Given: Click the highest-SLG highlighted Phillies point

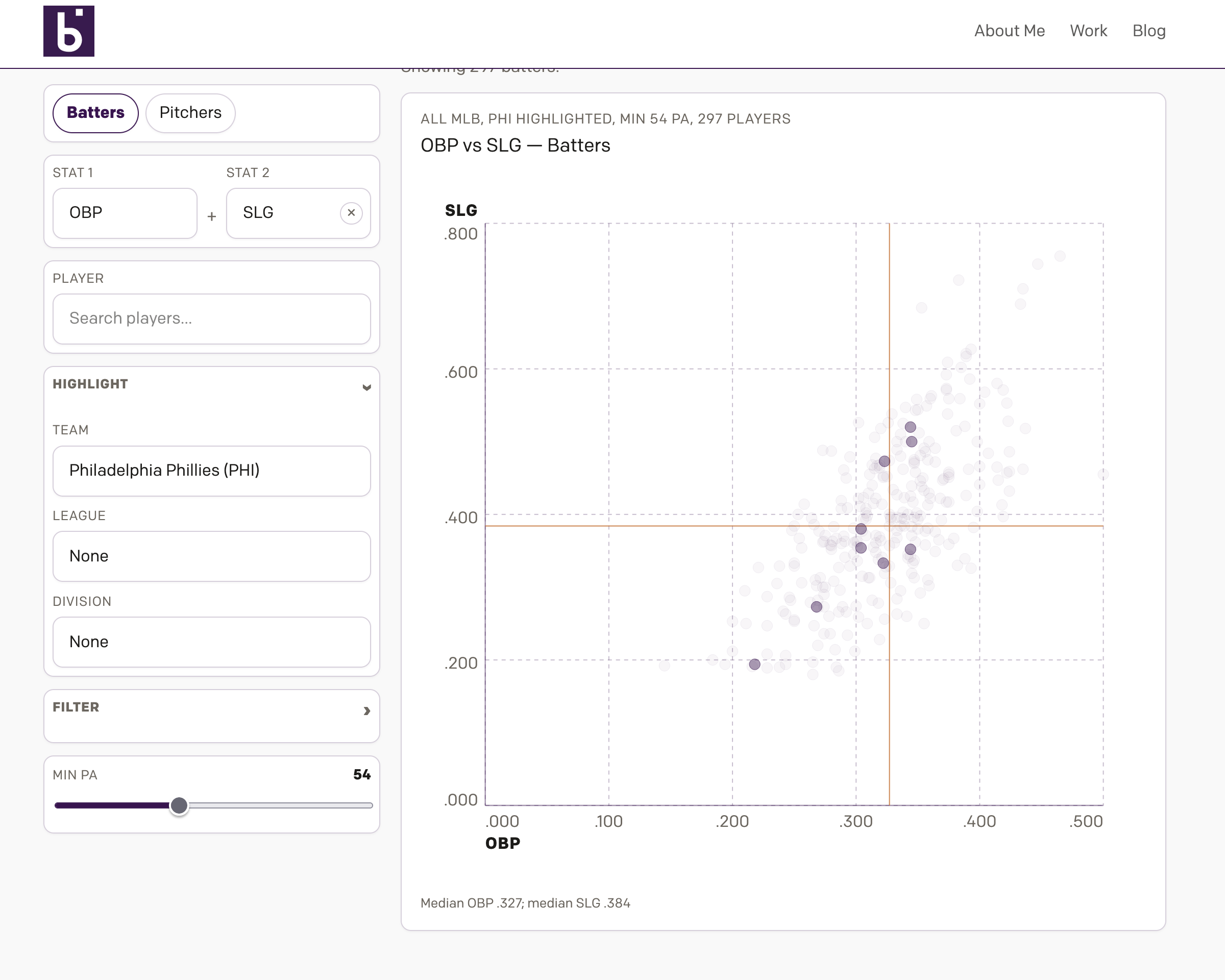Looking at the screenshot, I should 910,427.
